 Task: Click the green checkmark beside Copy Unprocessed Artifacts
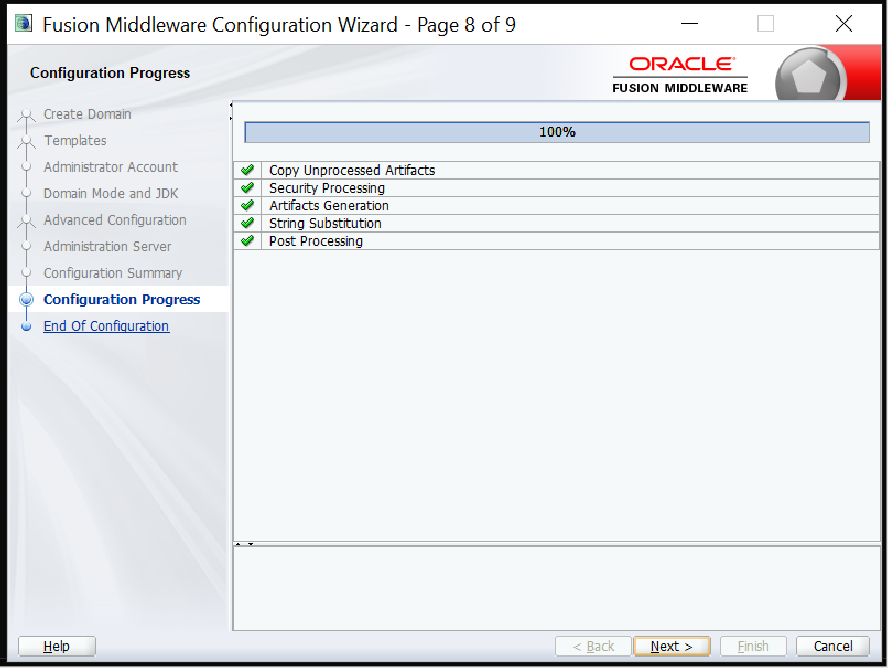(247, 170)
